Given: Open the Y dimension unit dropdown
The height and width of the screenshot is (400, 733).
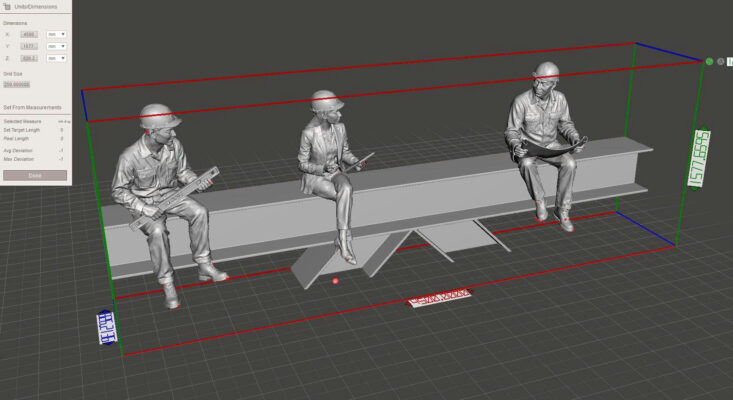Looking at the screenshot, I should pos(56,46).
